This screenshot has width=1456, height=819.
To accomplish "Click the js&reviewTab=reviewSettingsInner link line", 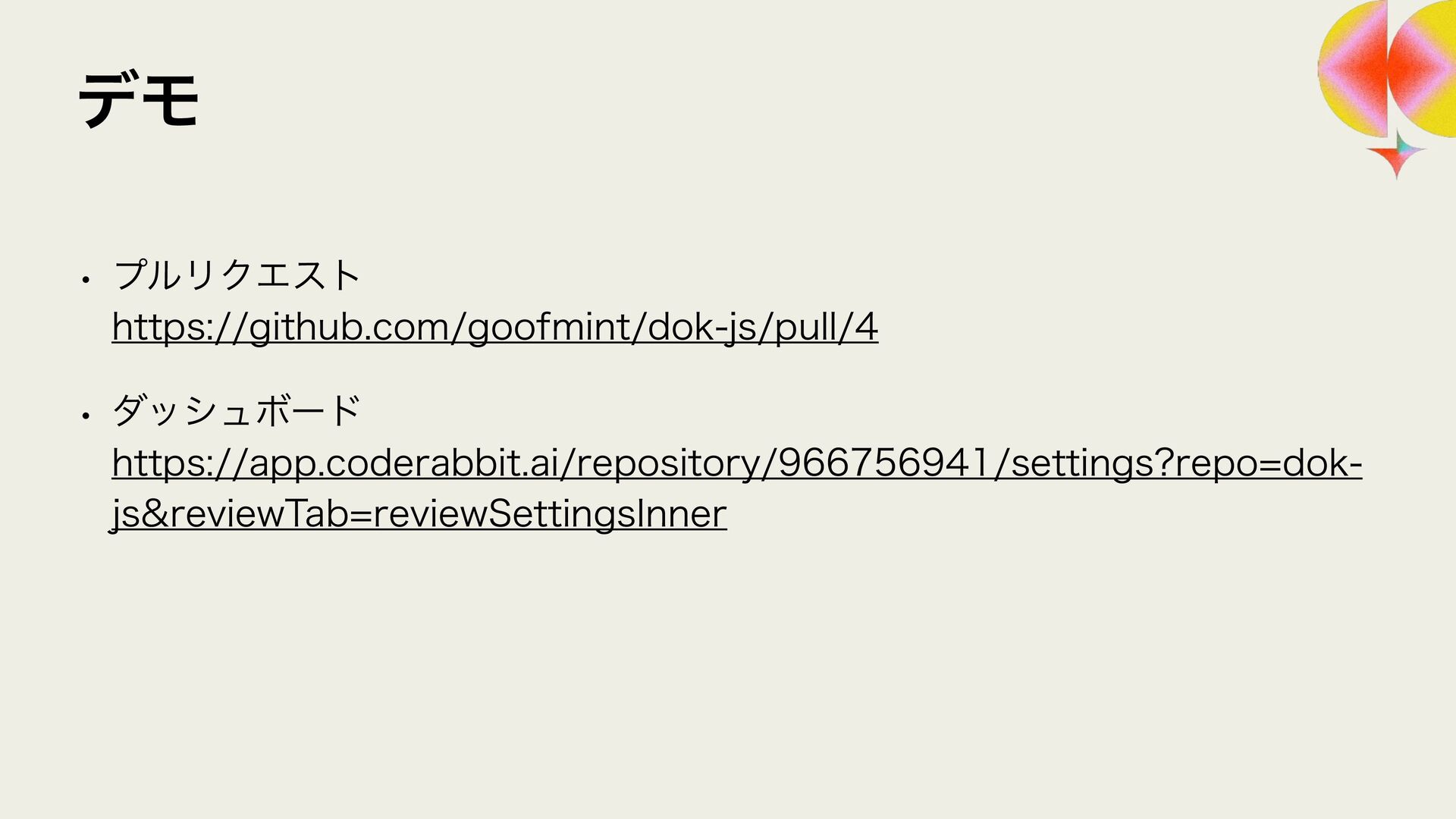I will [x=419, y=515].
